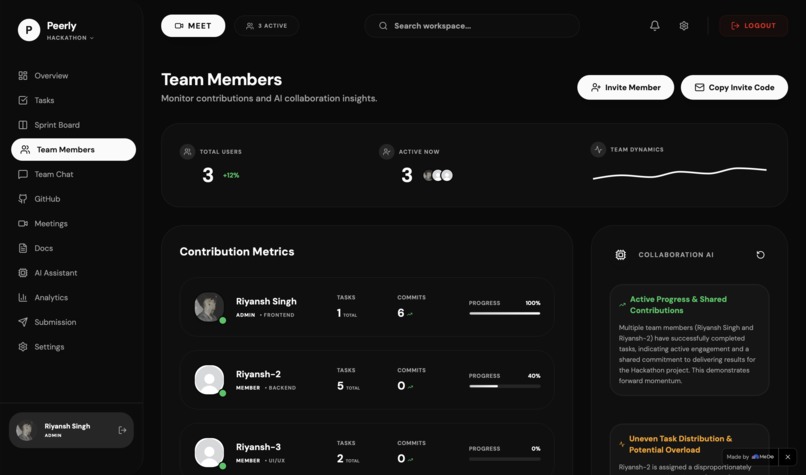Image resolution: width=806 pixels, height=475 pixels.
Task: Click the Logout button
Action: 753,26
